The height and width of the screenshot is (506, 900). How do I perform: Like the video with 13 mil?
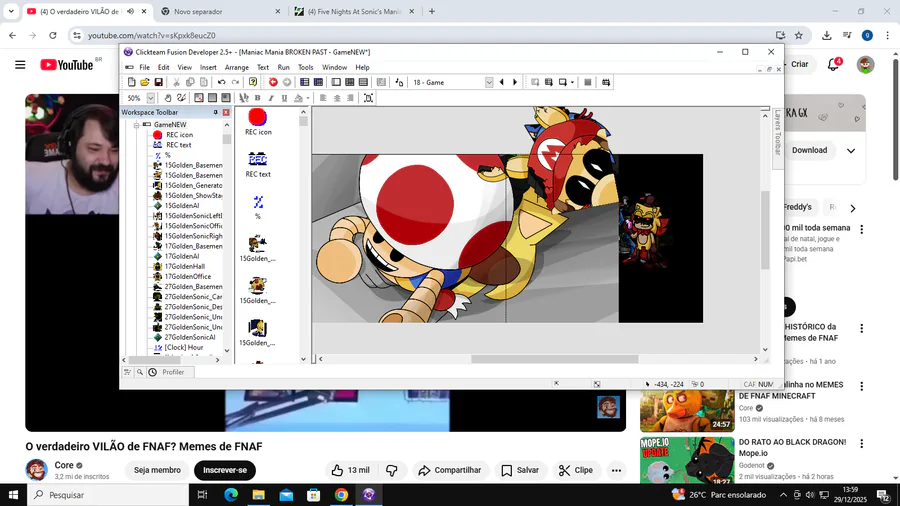(x=350, y=470)
